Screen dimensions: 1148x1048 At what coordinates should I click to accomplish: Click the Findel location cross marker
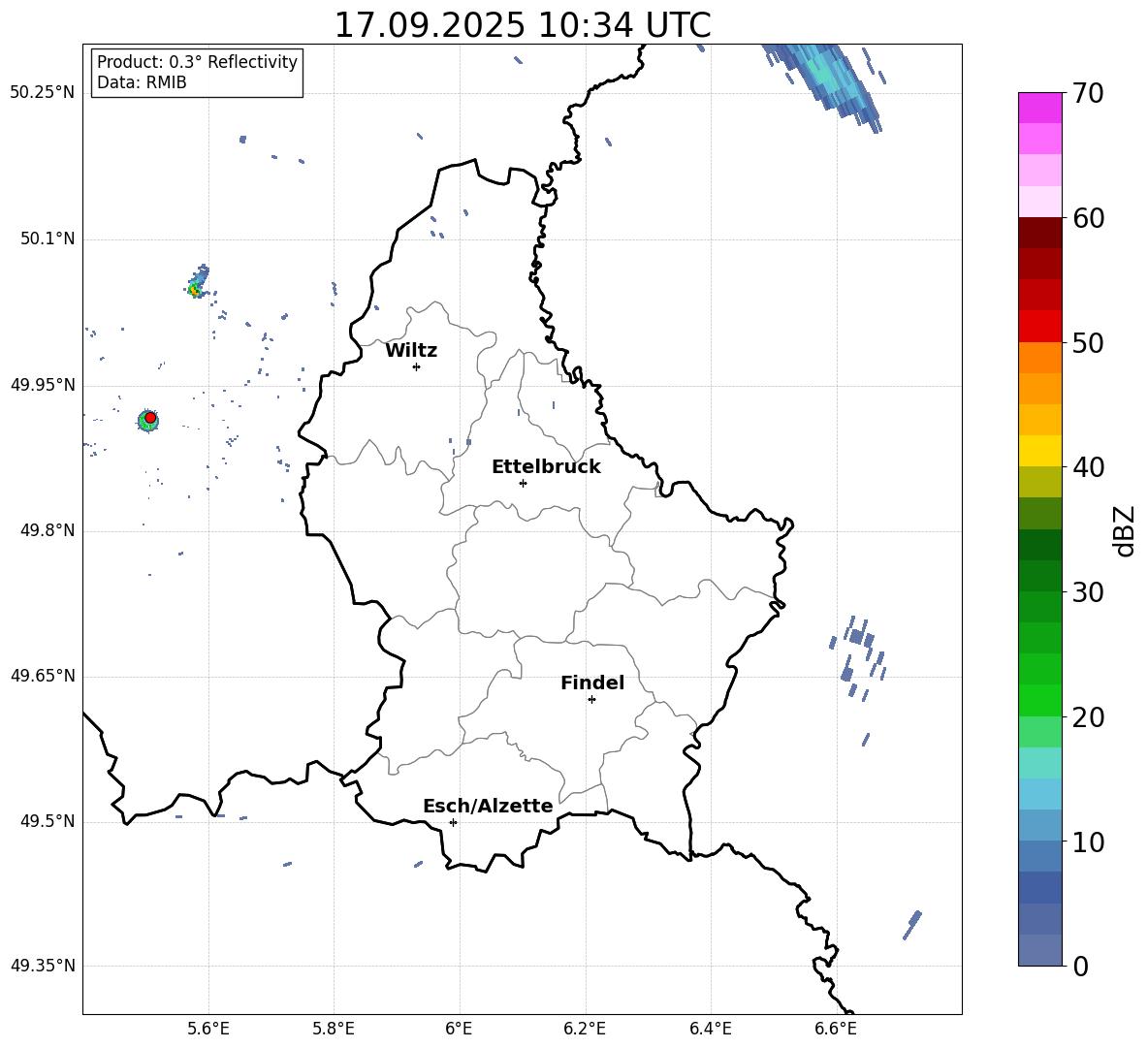pyautogui.click(x=591, y=700)
